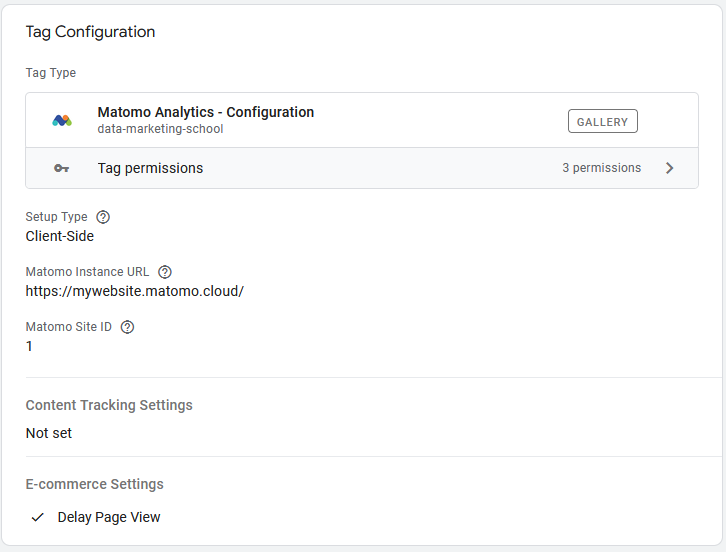The image size is (726, 552).
Task: Open help icon for Matomo Instance URL
Action: (165, 272)
